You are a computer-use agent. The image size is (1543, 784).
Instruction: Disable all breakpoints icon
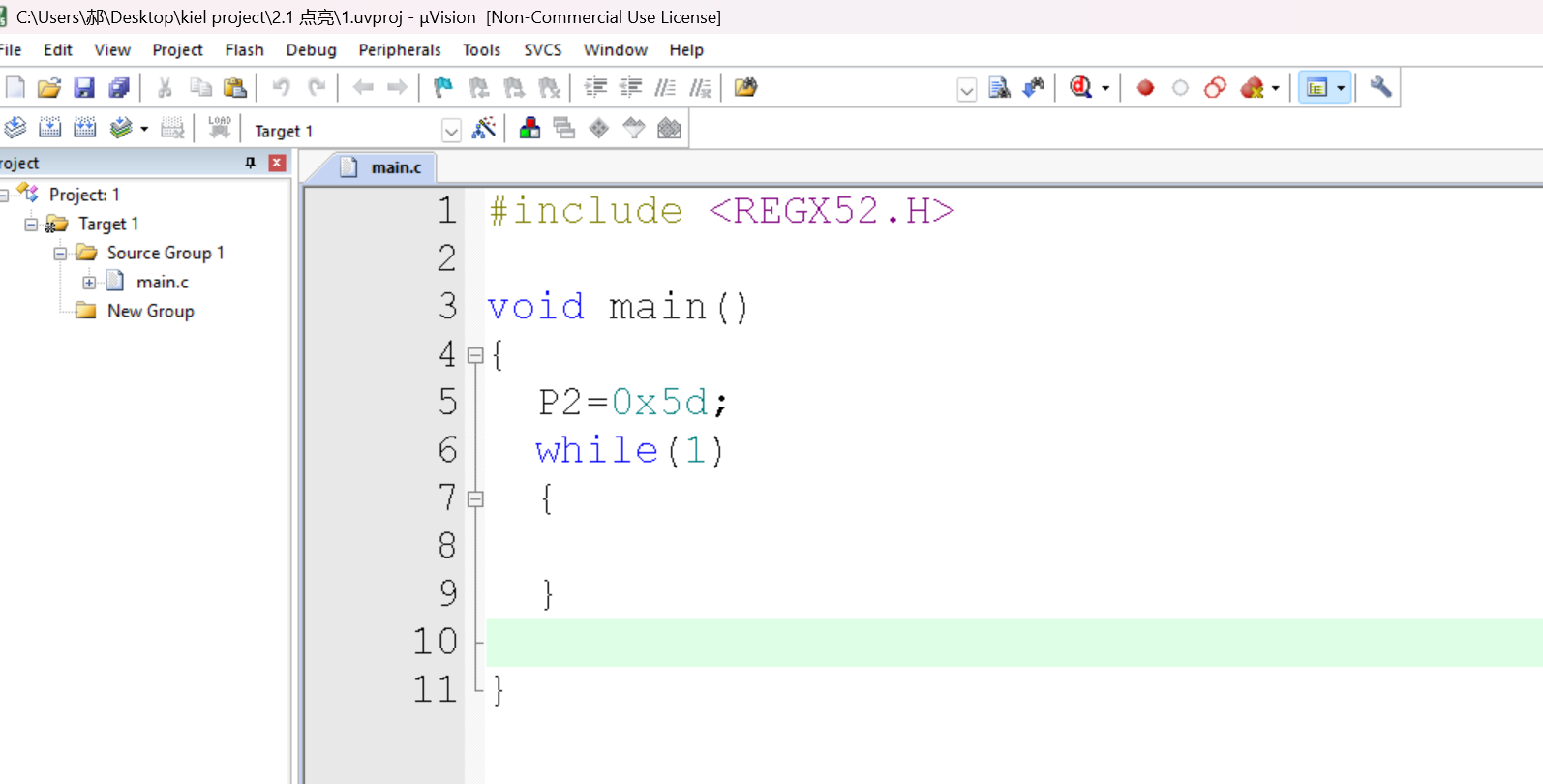1215,88
